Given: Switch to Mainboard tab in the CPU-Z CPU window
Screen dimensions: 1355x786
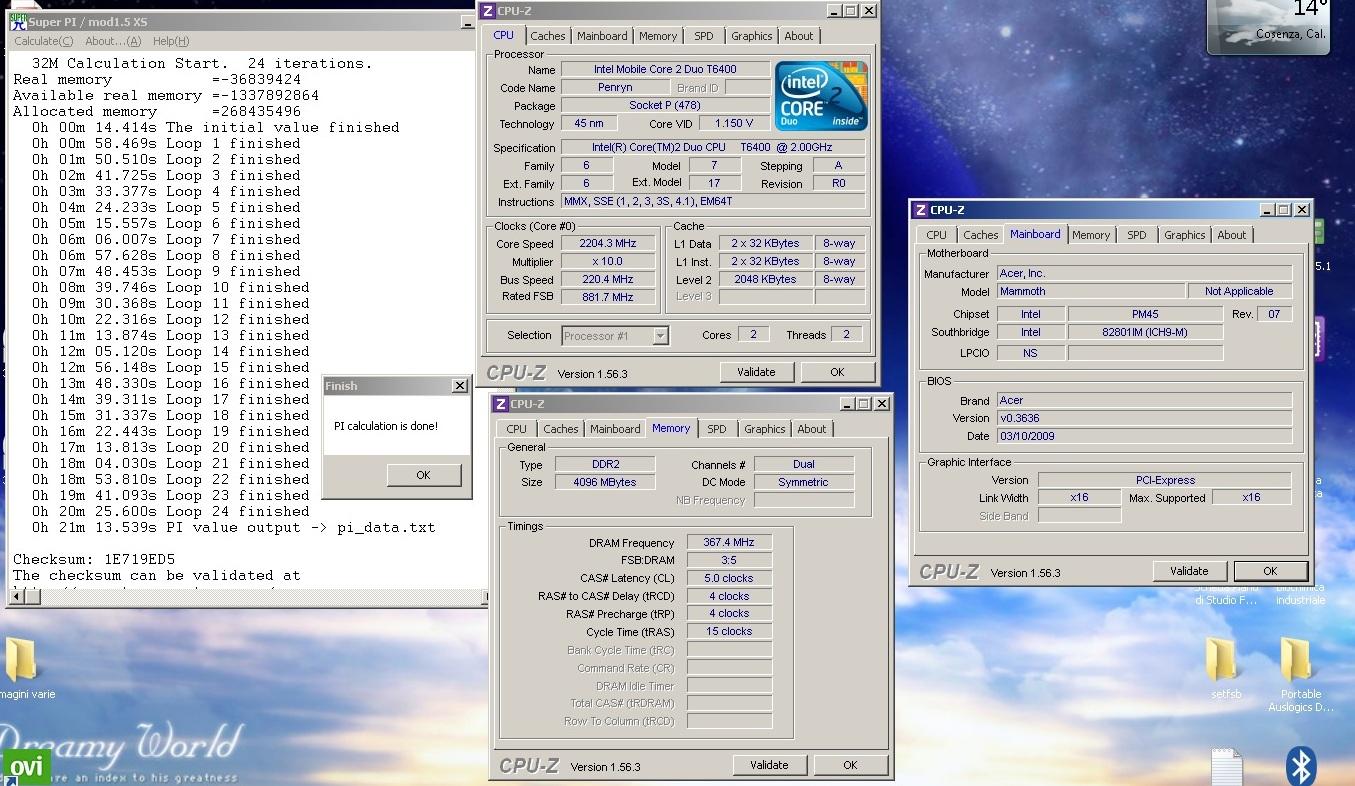Looking at the screenshot, I should (x=602, y=36).
